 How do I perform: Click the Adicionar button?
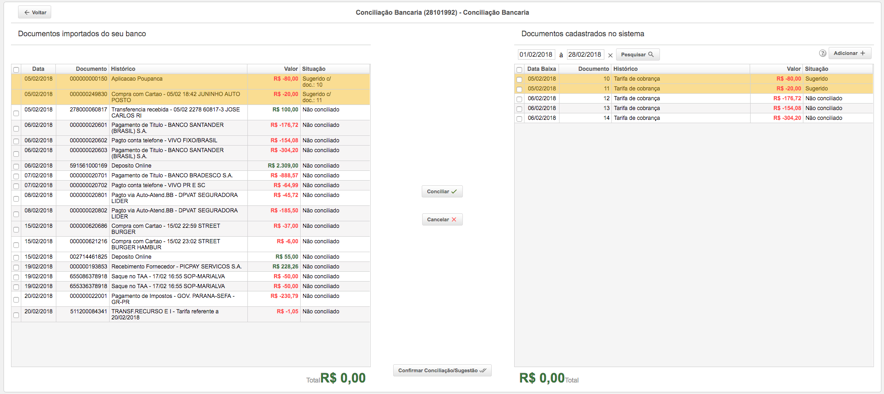[x=850, y=53]
